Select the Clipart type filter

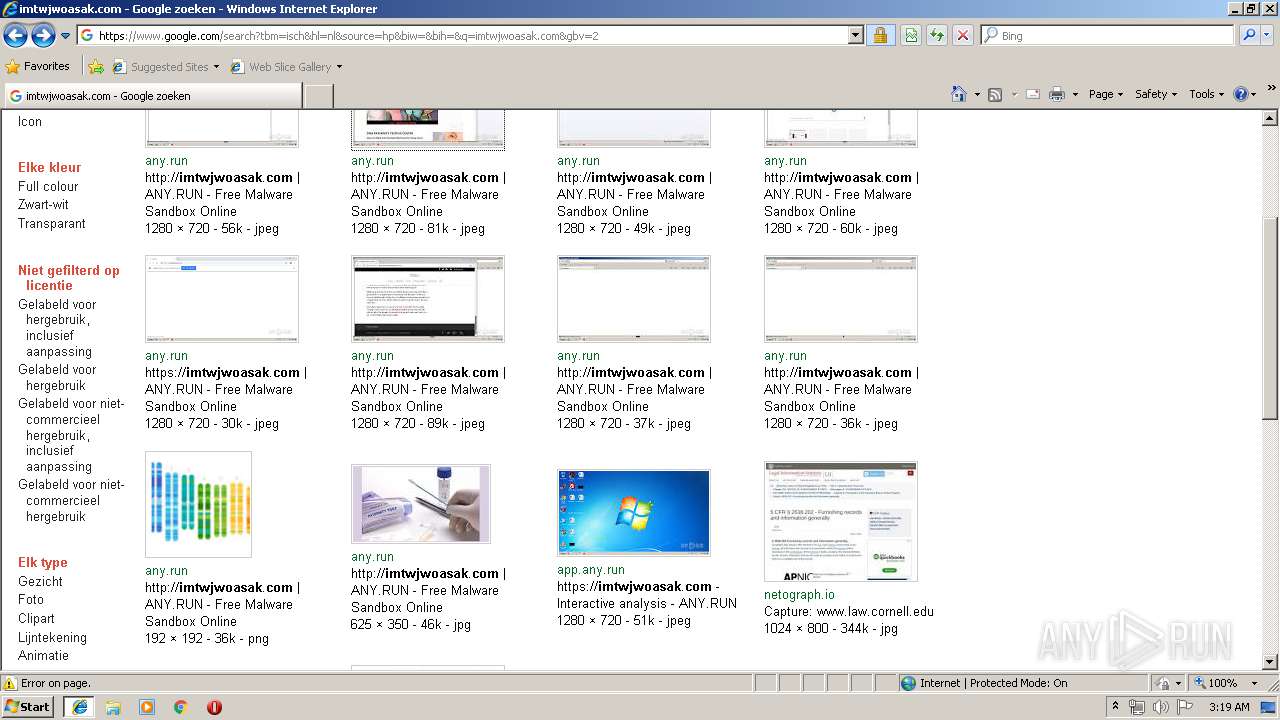point(36,618)
